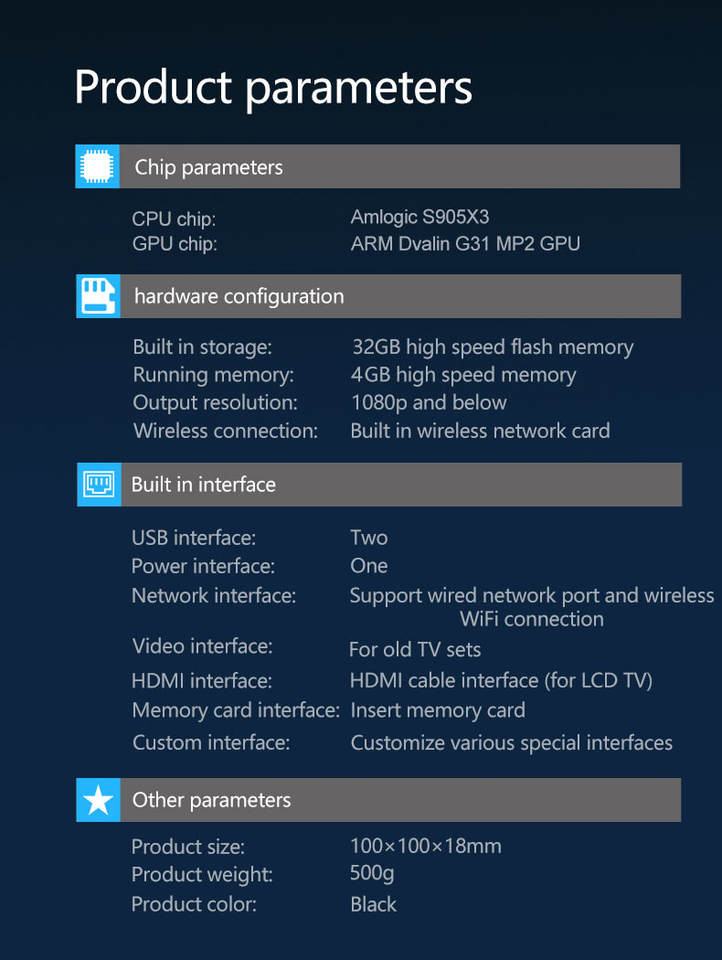Click the Customize various special interfaces text

click(x=511, y=743)
